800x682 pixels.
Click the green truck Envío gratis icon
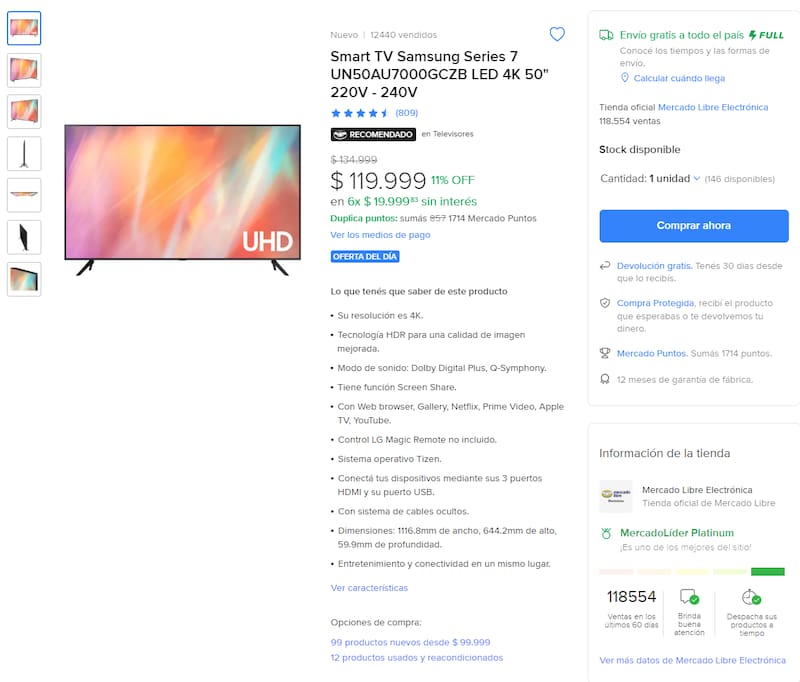pos(604,32)
